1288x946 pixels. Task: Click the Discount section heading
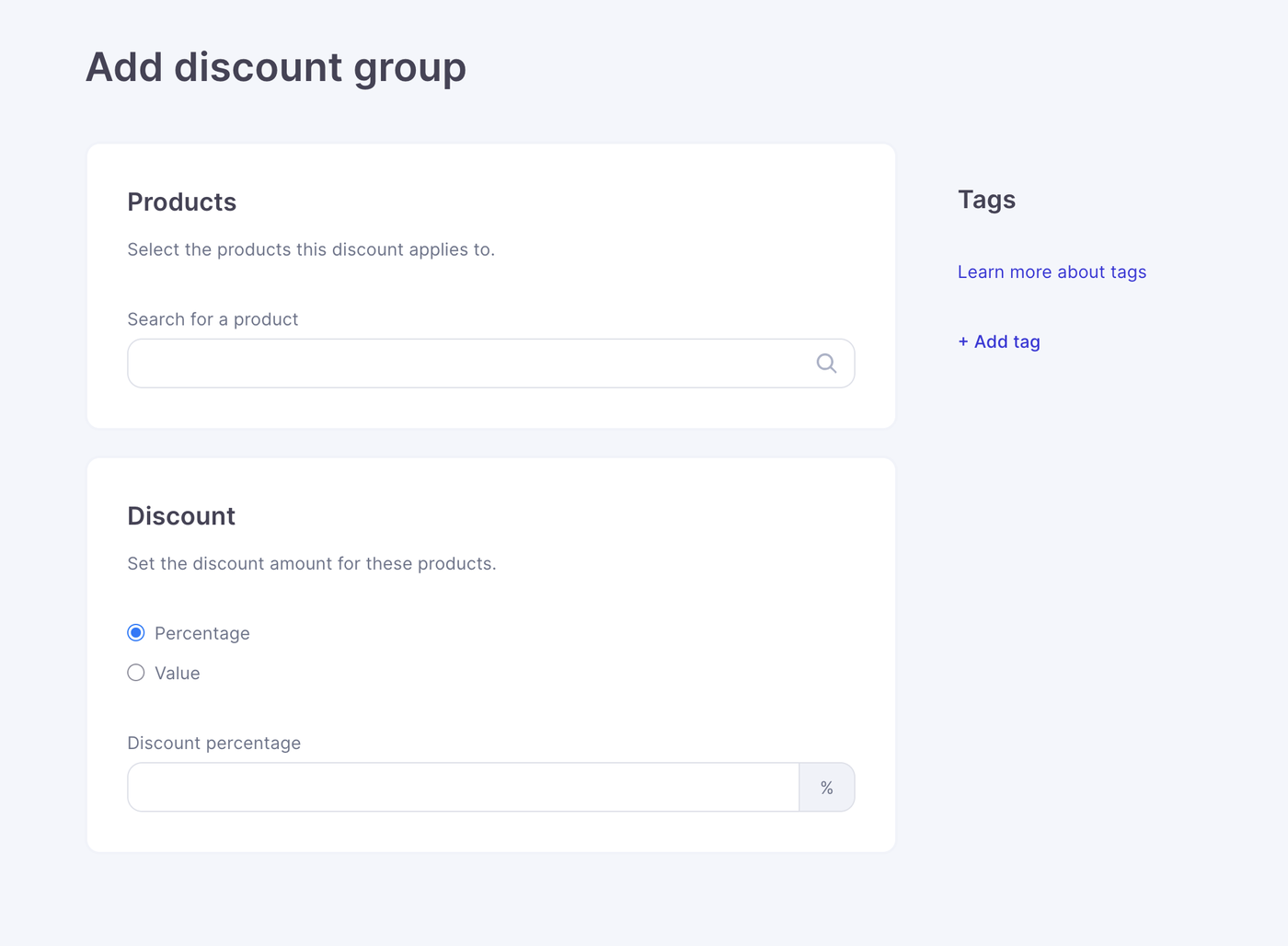tap(181, 516)
